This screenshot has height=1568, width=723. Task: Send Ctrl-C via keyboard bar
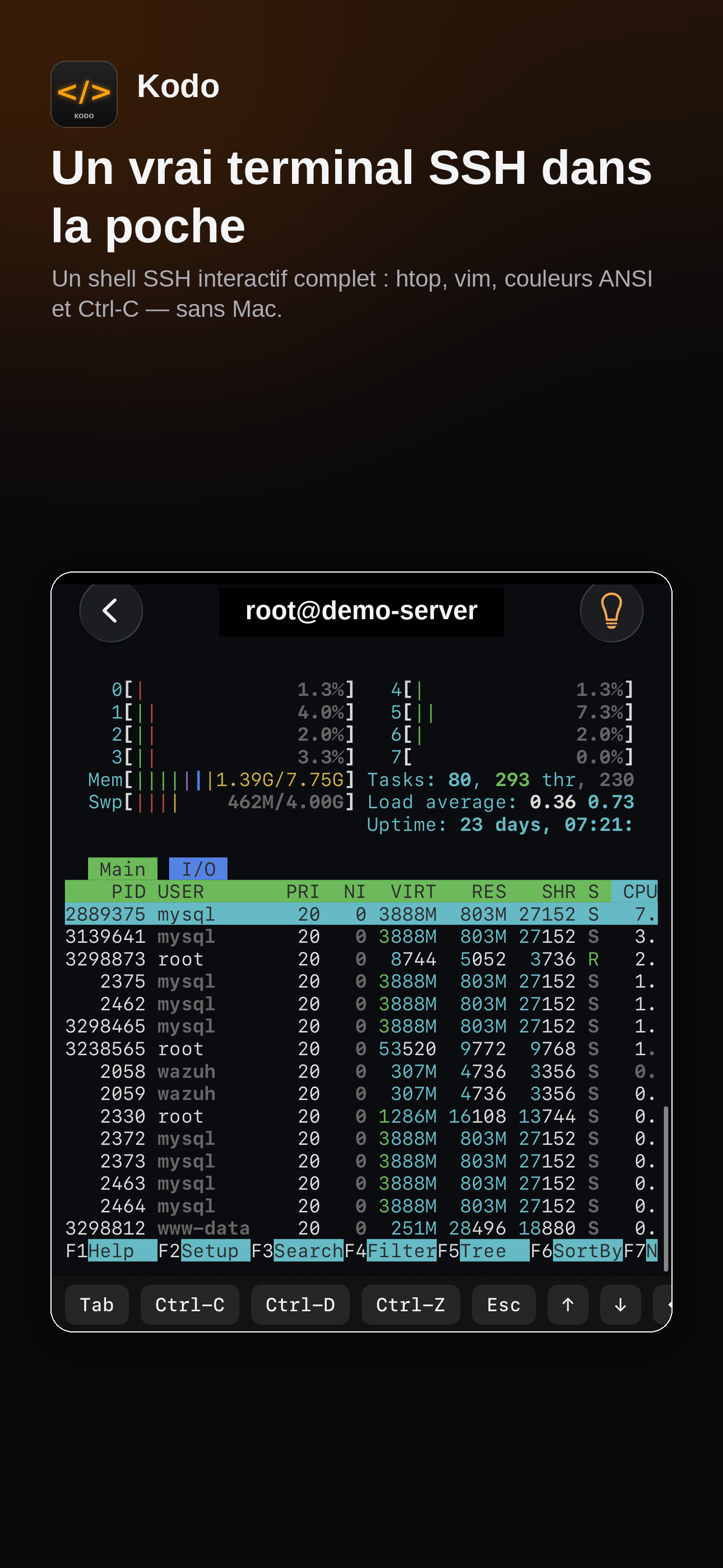pyautogui.click(x=190, y=1304)
